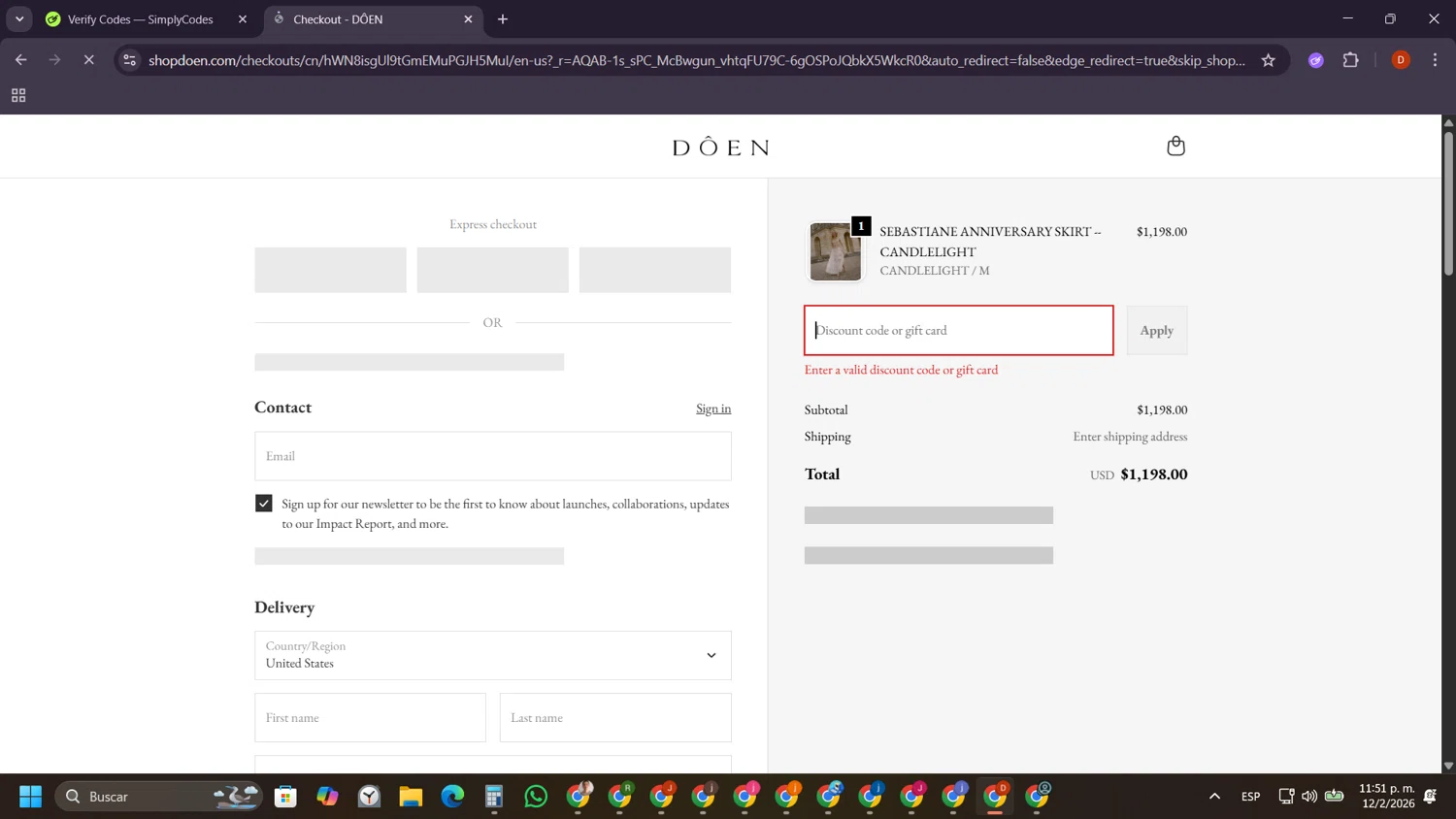Viewport: 1456px width, 819px height.
Task: Click the 'SEBASTIANE ANNIVERSARY SKIRT' product name
Action: pyautogui.click(x=990, y=242)
